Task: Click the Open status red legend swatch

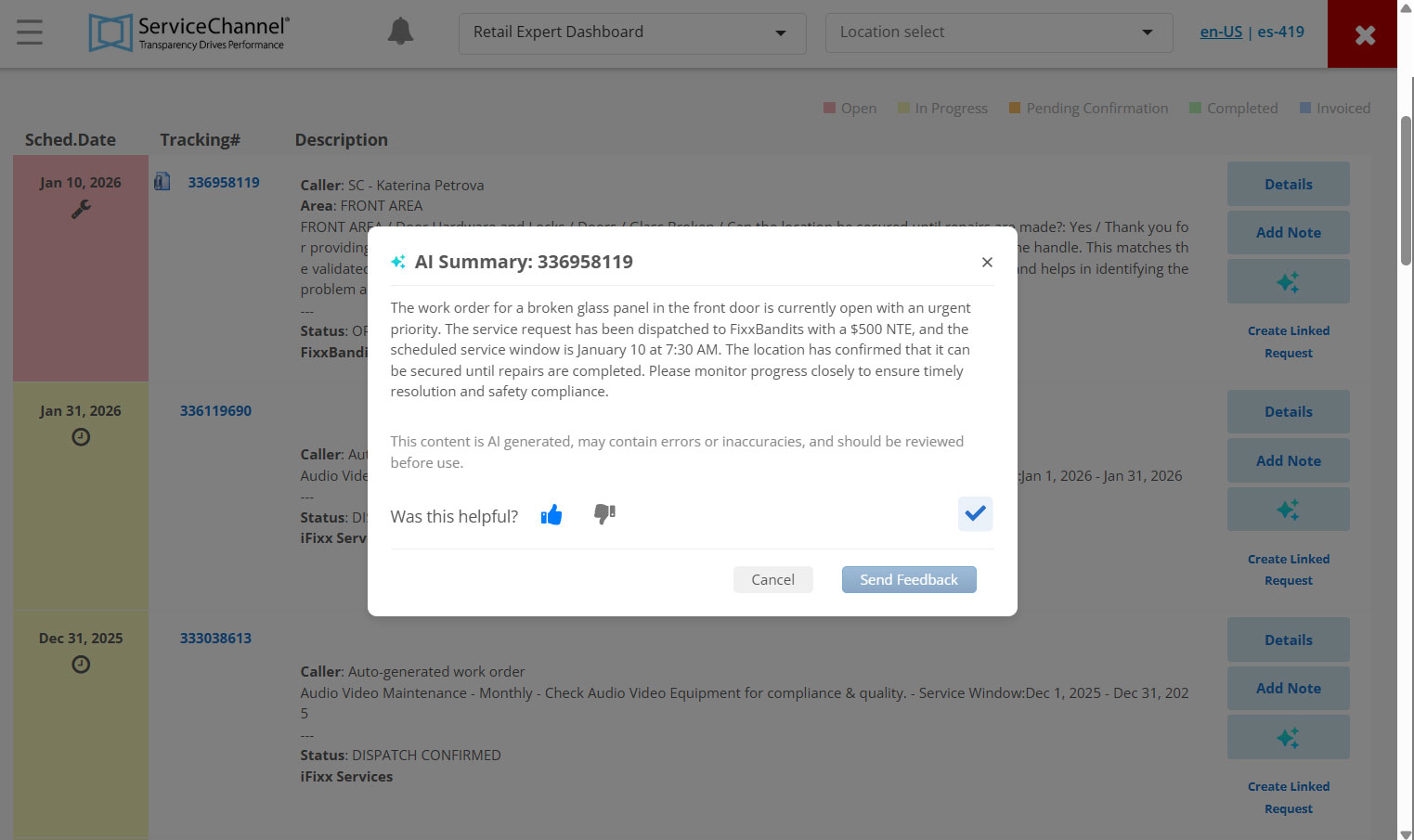Action: [x=829, y=109]
